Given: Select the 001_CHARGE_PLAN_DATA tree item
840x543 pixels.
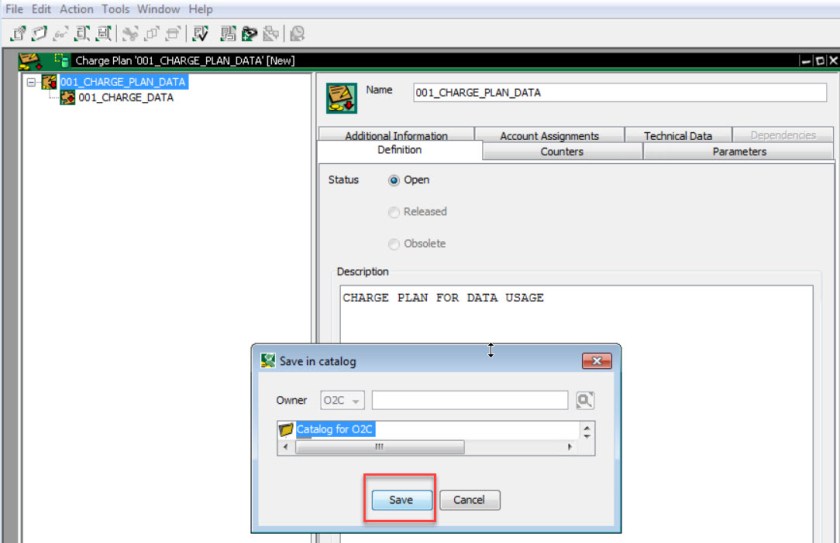Looking at the screenshot, I should coord(123,82).
